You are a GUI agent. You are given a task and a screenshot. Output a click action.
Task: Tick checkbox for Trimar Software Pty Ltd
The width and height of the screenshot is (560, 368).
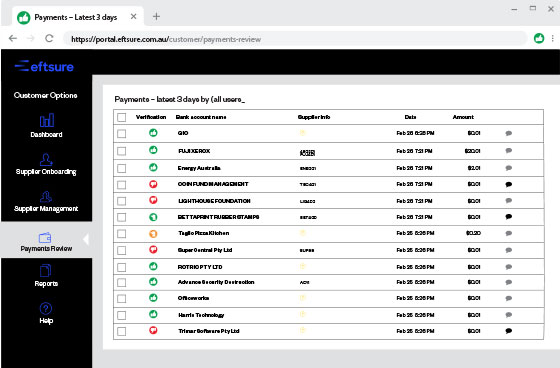[121, 331]
